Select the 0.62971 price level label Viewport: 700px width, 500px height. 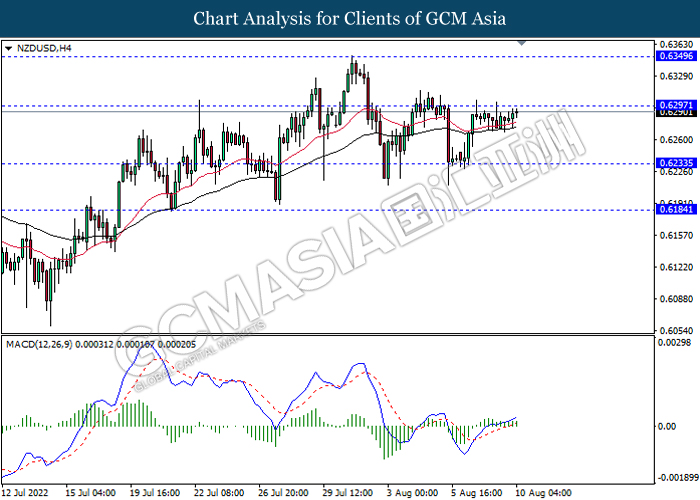tap(676, 105)
